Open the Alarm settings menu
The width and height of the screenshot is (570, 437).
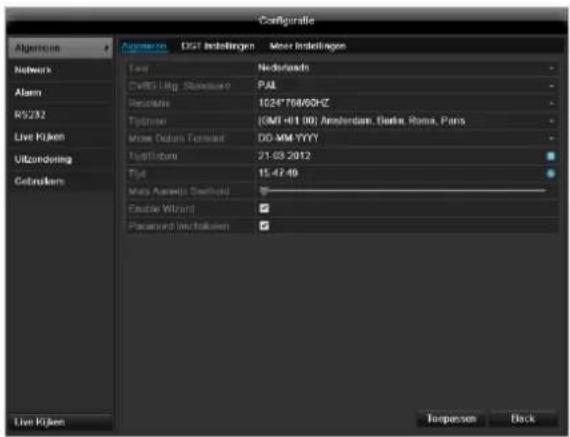tap(60, 92)
